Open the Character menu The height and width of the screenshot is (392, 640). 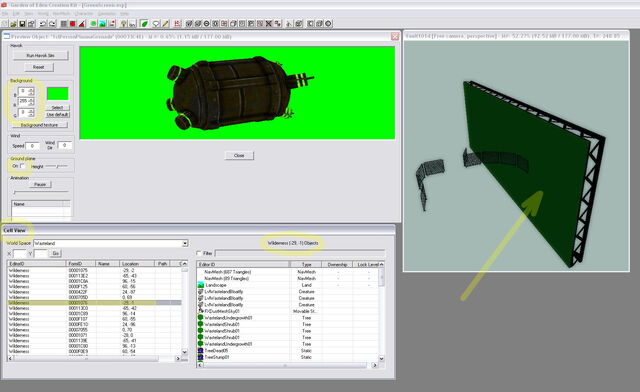click(84, 13)
